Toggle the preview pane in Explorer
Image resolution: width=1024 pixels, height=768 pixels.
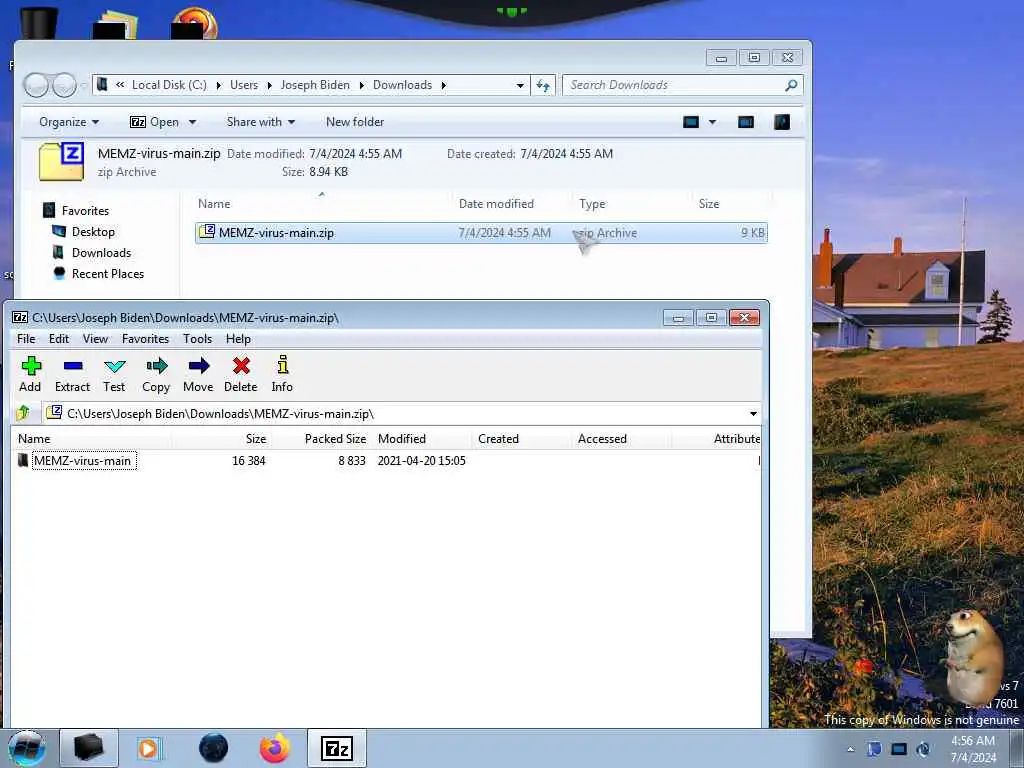pyautogui.click(x=746, y=122)
